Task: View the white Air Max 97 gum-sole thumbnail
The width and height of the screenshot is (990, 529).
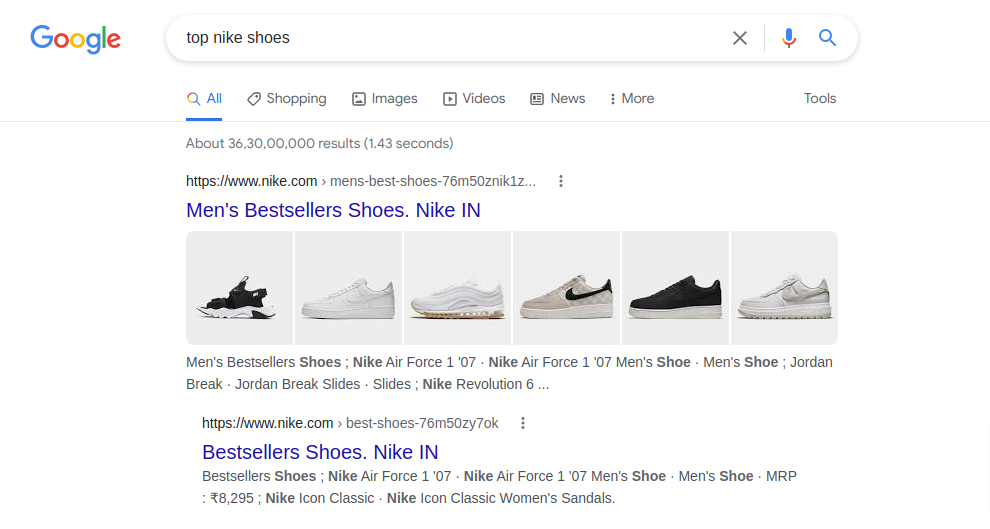Action: [458, 288]
